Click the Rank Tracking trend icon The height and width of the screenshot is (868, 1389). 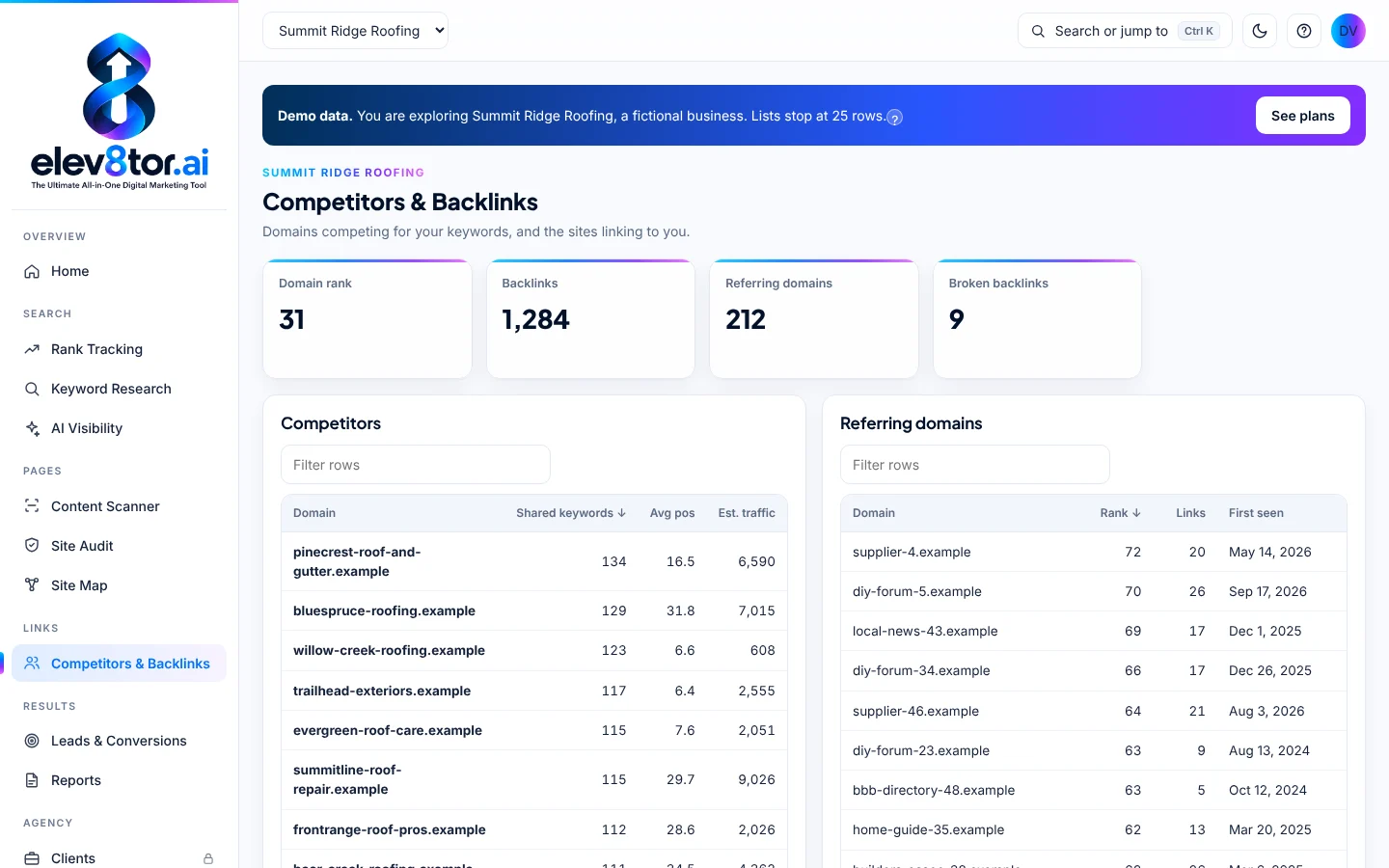click(x=32, y=349)
